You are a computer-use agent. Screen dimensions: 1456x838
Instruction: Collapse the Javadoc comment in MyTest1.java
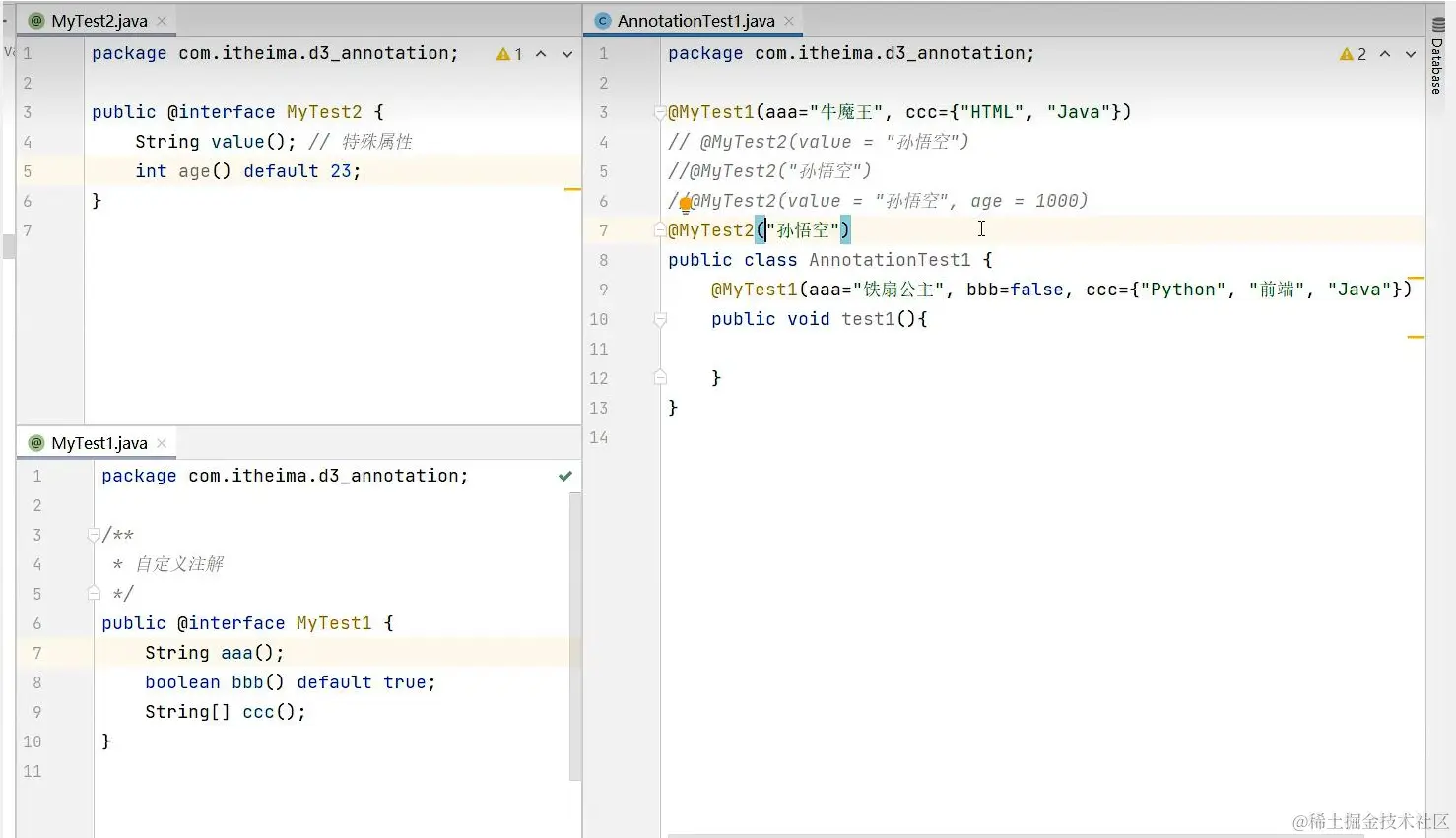click(x=94, y=535)
